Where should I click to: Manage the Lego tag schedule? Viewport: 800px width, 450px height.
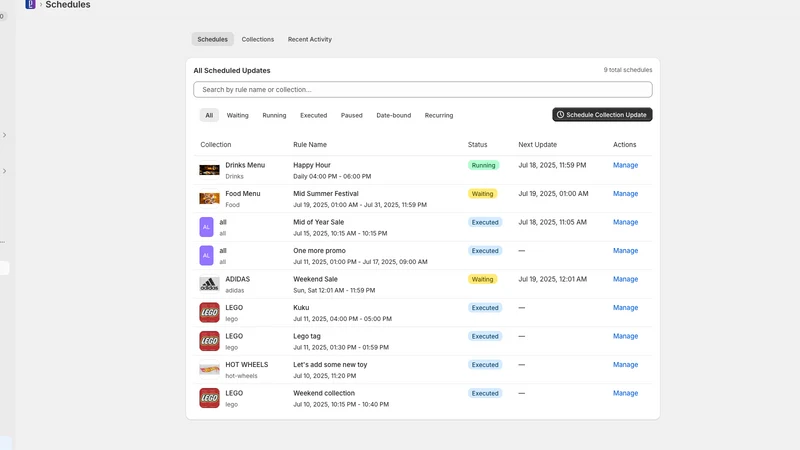pyautogui.click(x=626, y=337)
